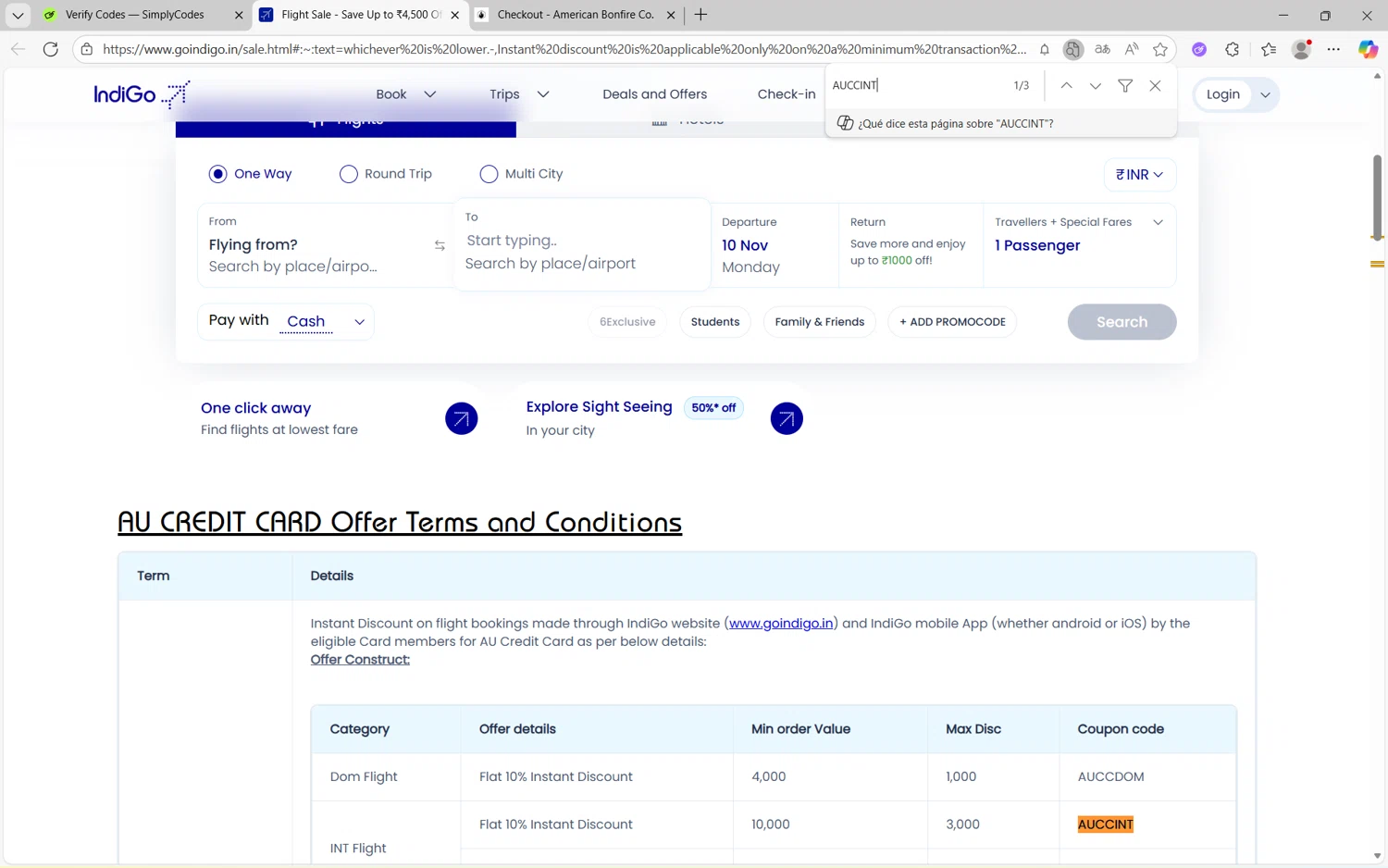This screenshot has width=1388, height=868.
Task: Switch to Checkout - American Bonfire Co. tab
Action: pyautogui.click(x=576, y=15)
